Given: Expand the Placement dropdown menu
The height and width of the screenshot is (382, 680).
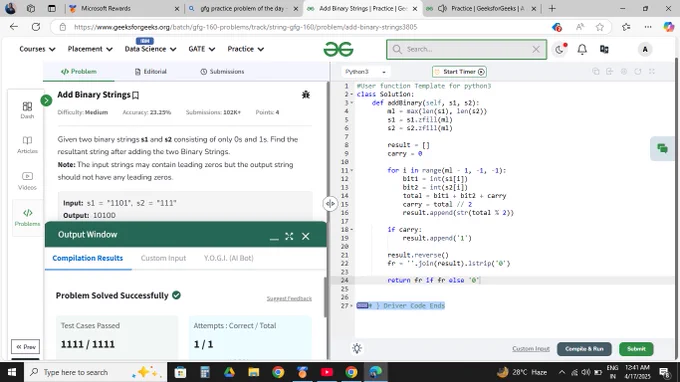Looking at the screenshot, I should click(x=90, y=49).
